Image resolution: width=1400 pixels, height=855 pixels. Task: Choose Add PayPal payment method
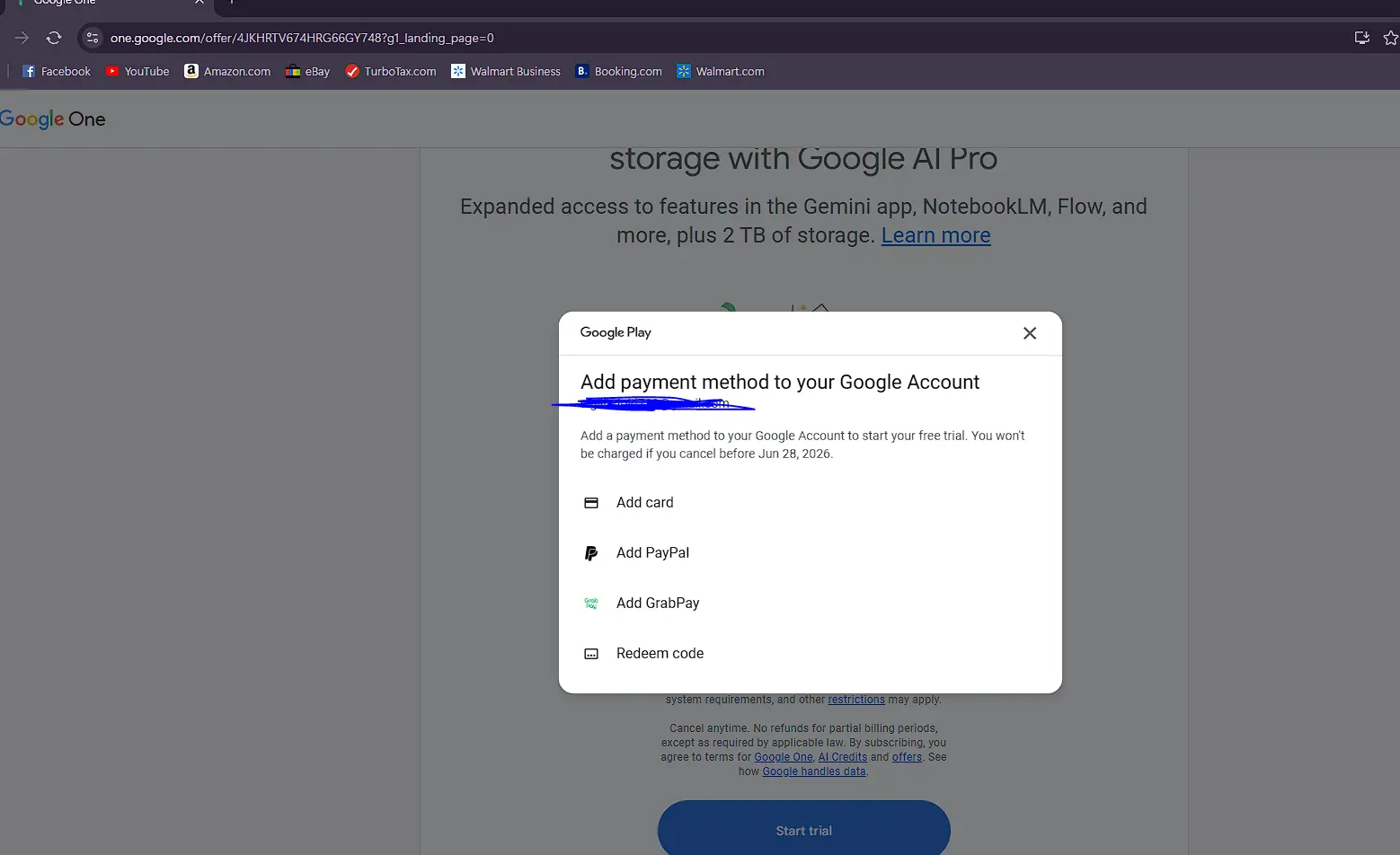coord(810,553)
